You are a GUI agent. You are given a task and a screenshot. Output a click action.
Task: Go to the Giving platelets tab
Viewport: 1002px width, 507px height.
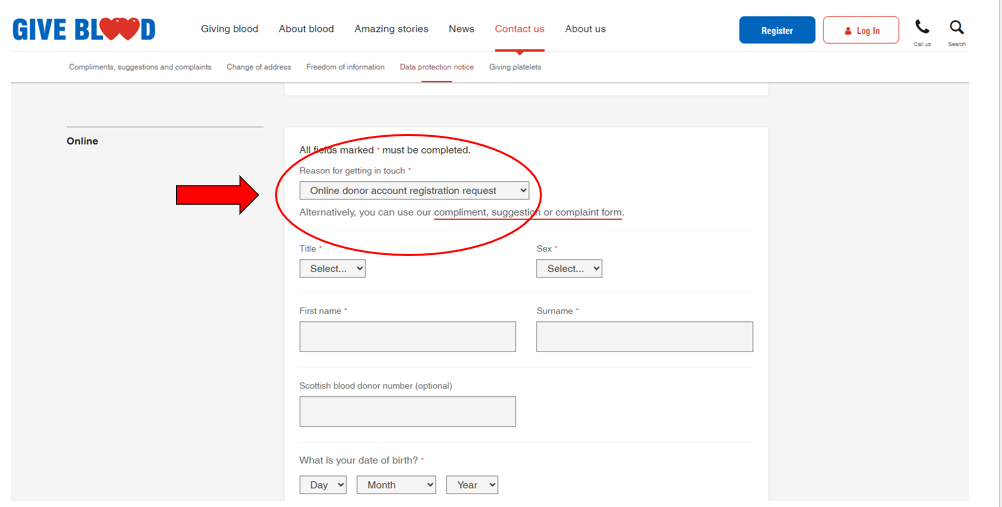pyautogui.click(x=514, y=67)
